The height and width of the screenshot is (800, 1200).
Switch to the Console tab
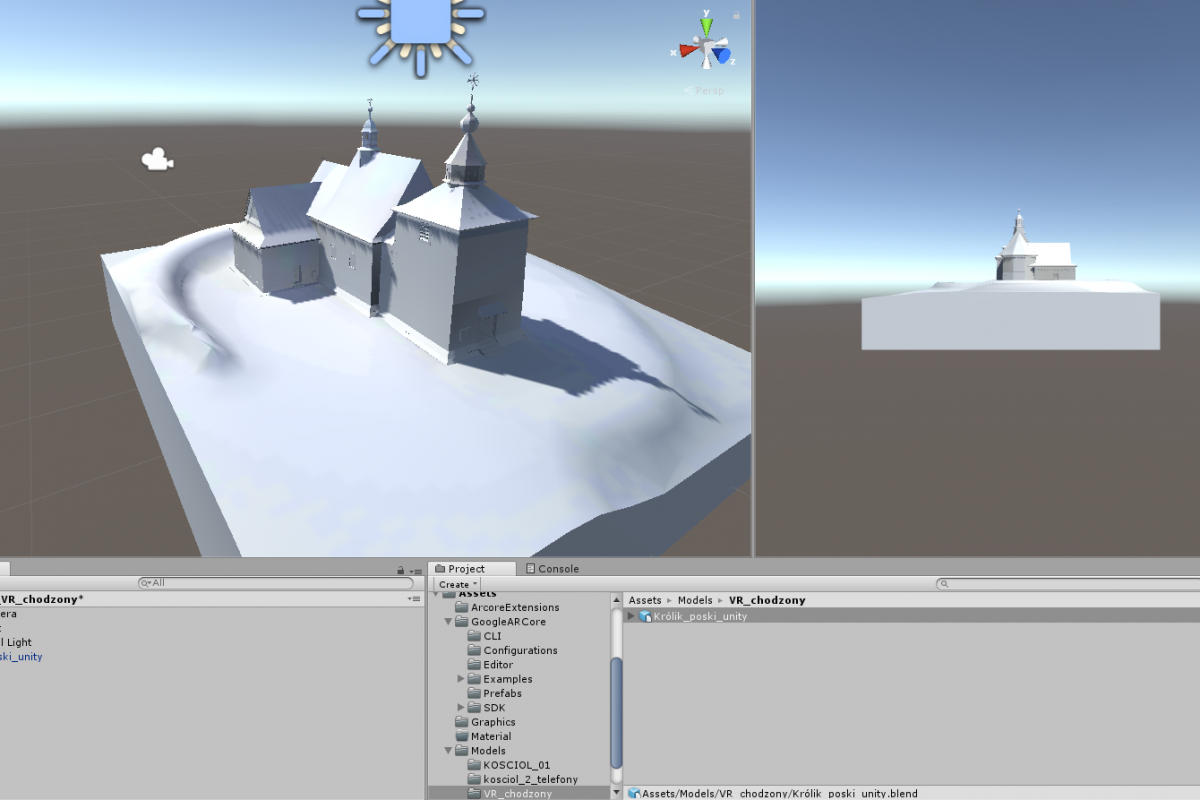pos(551,569)
